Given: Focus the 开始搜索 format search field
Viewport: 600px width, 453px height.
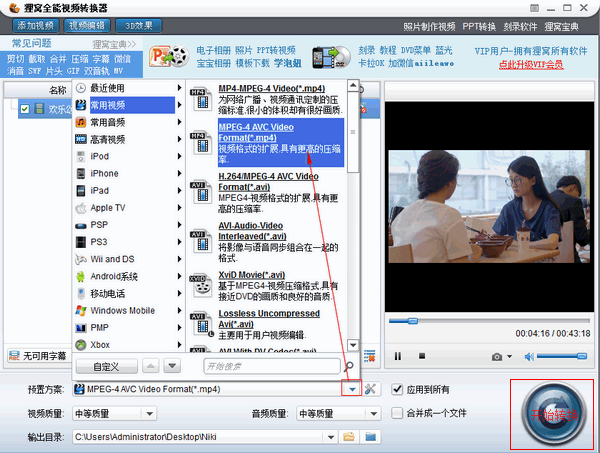Looking at the screenshot, I should (x=272, y=367).
